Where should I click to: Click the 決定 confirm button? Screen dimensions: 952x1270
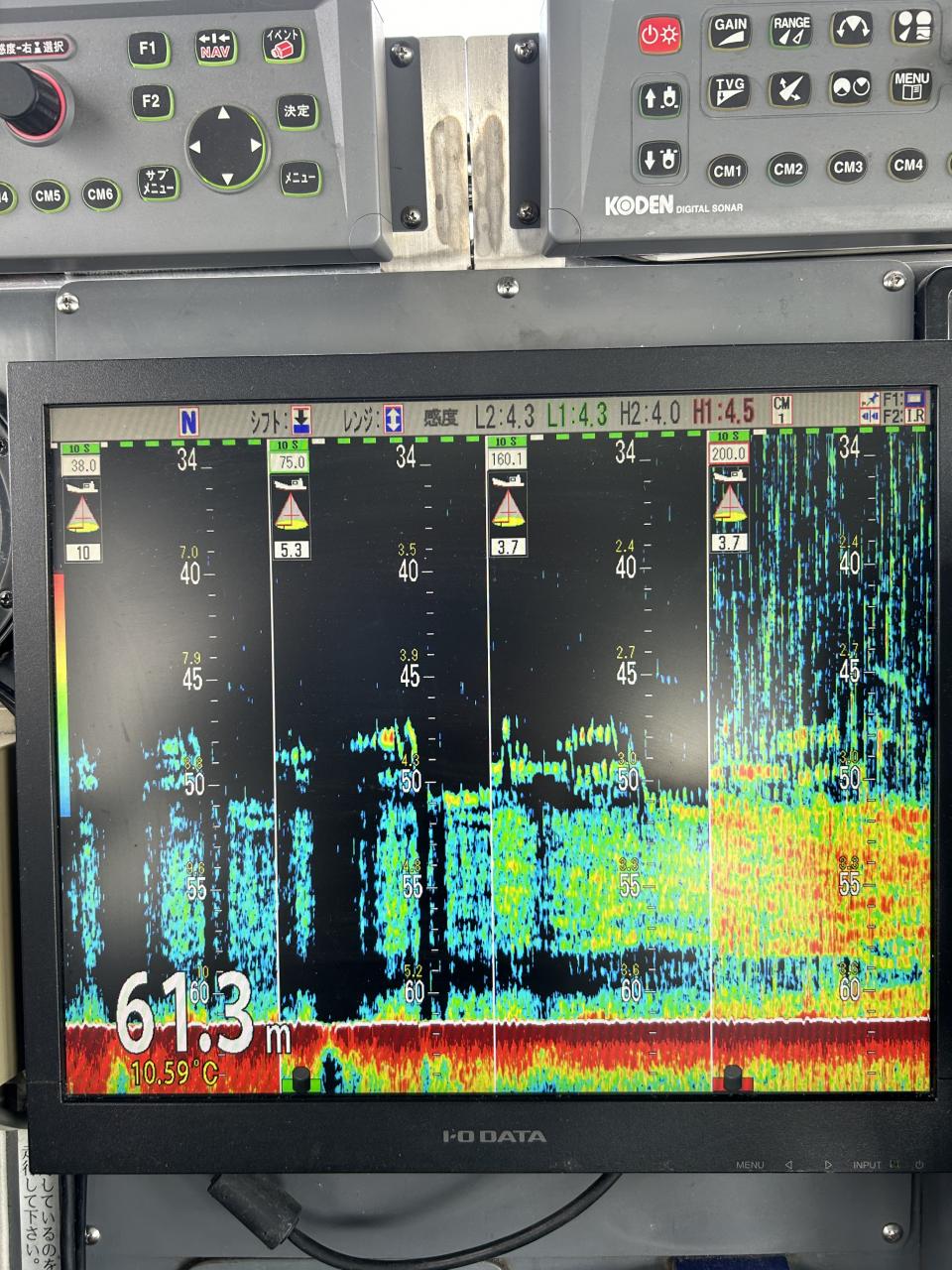297,111
